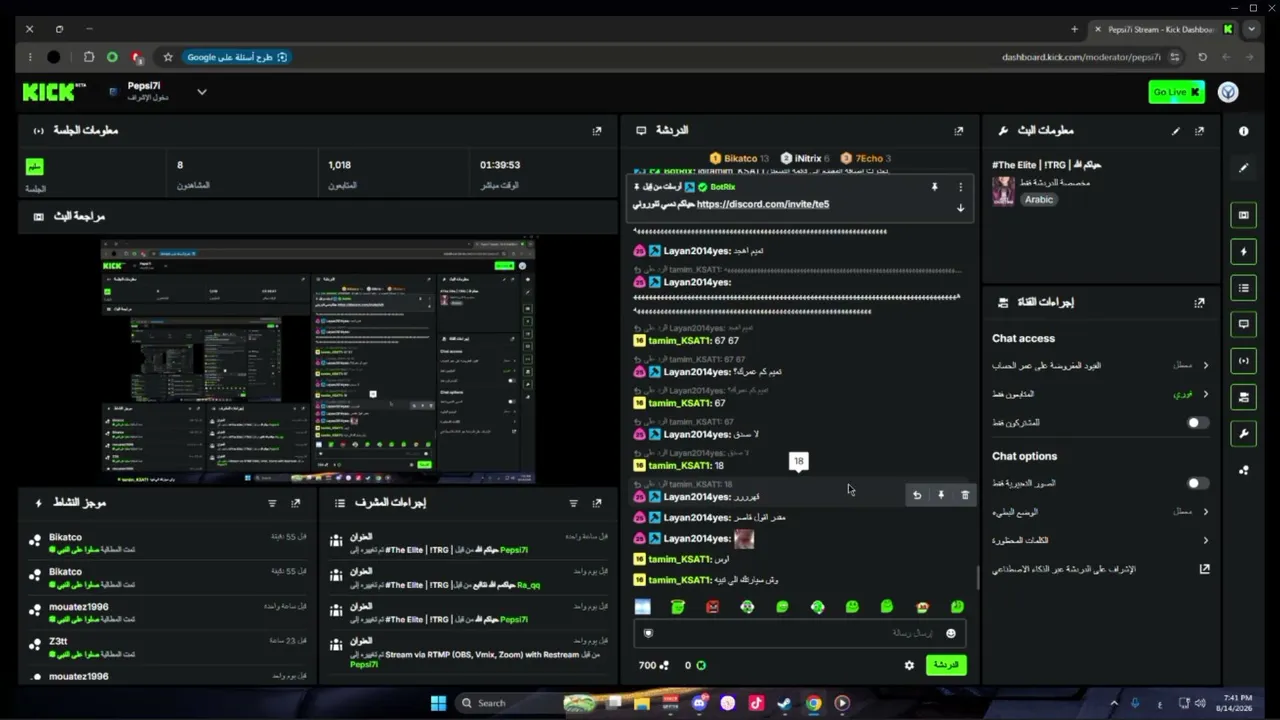
Task: Open the Windows Start menu
Action: 438,703
